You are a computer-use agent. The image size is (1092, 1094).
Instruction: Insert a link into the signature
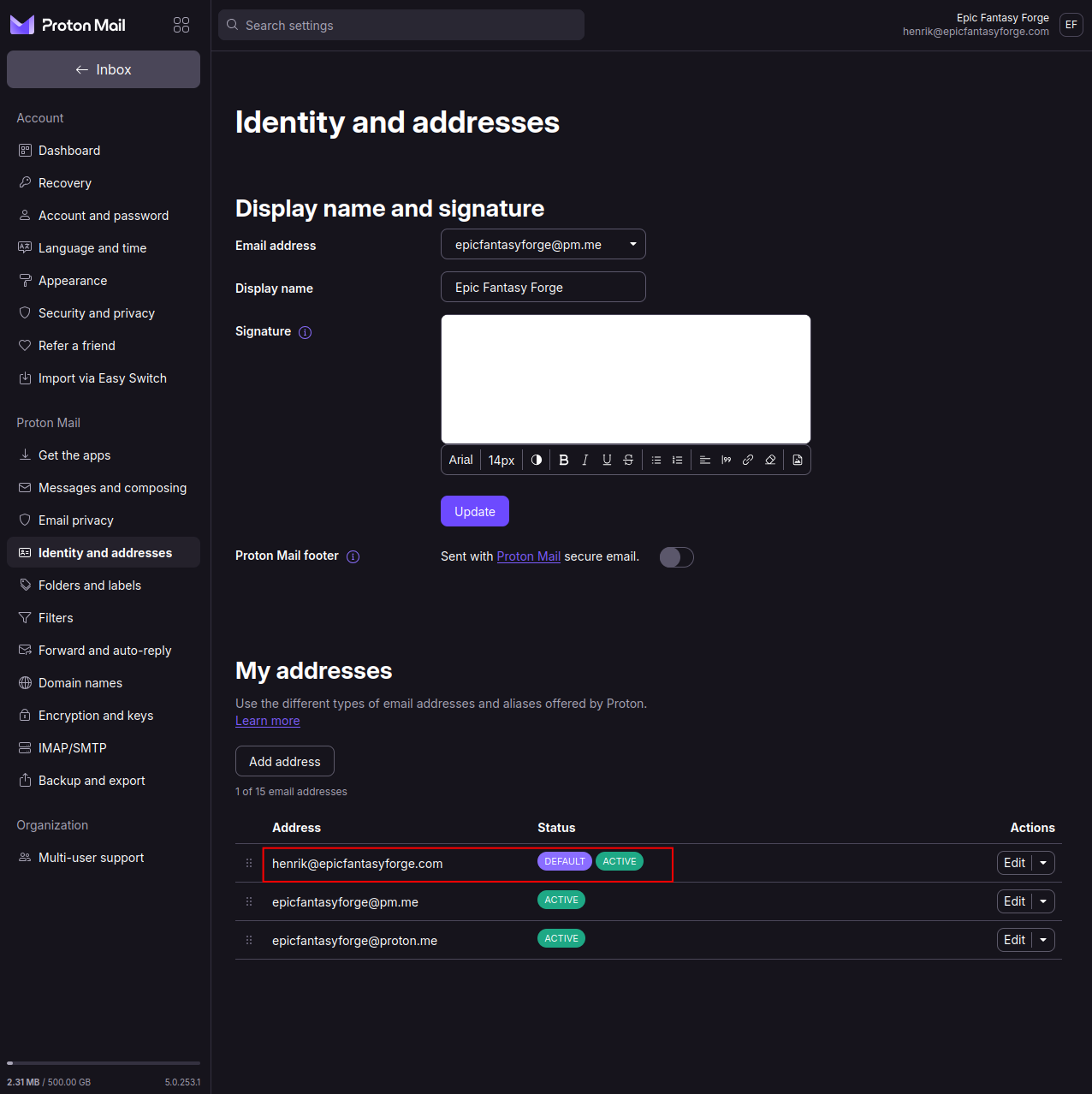pos(748,460)
